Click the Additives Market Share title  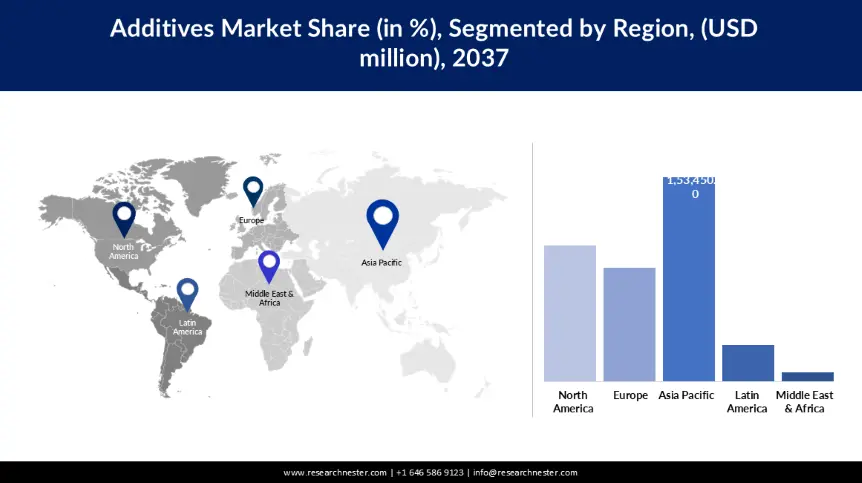click(434, 43)
